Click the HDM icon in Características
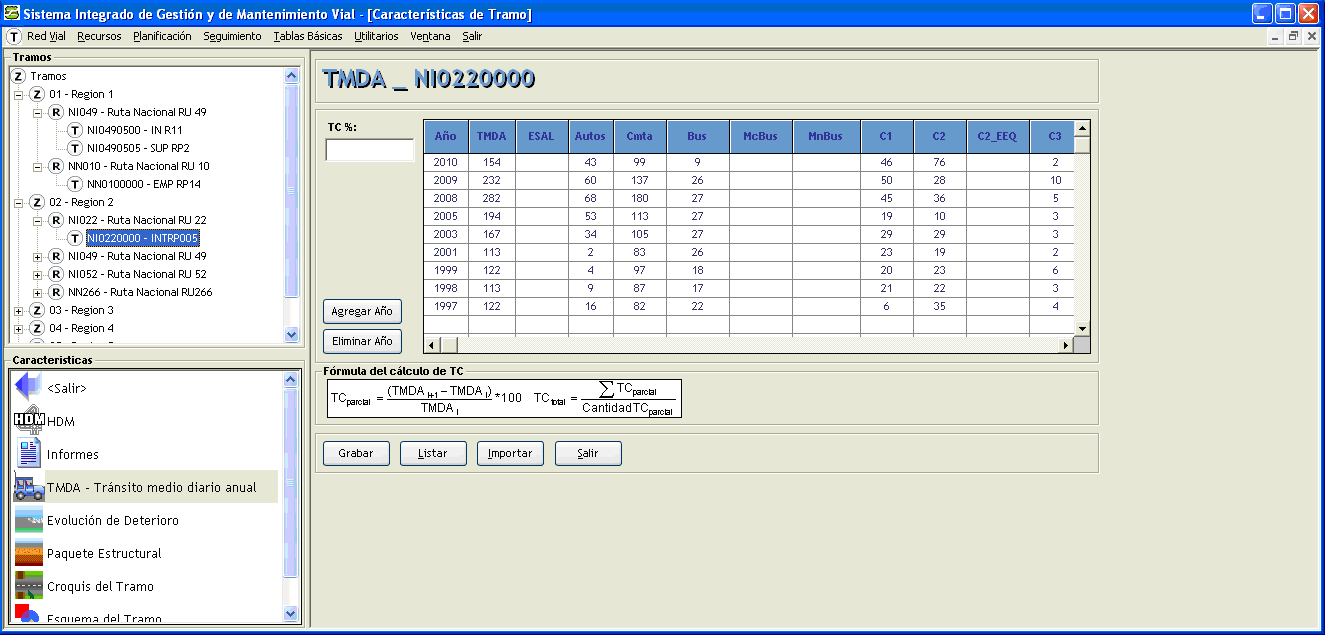The width and height of the screenshot is (1325, 635). 29,421
